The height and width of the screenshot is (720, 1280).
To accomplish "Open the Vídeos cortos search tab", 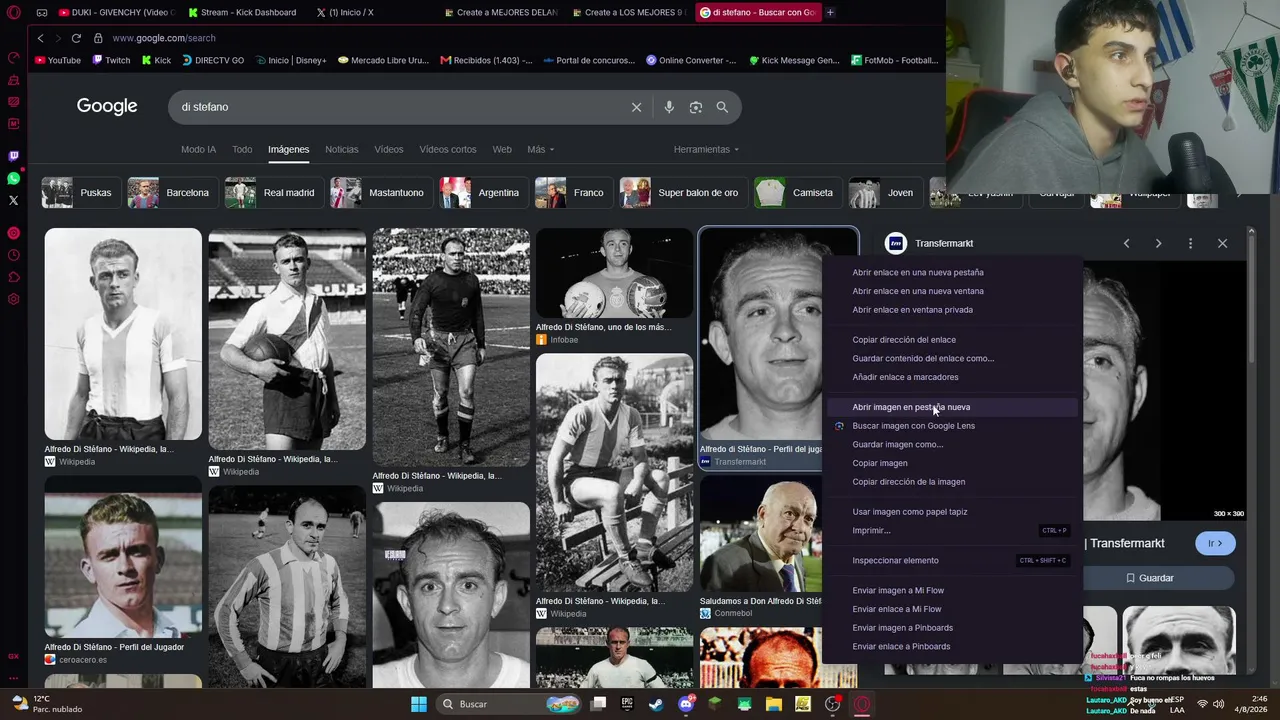I will click(448, 149).
